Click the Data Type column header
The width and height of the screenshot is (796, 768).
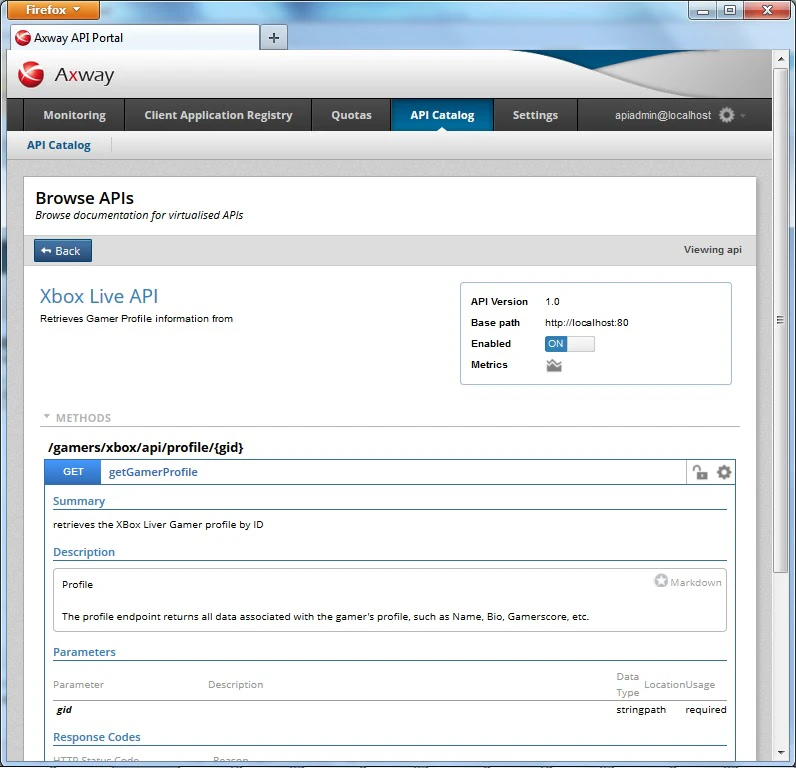coord(627,684)
